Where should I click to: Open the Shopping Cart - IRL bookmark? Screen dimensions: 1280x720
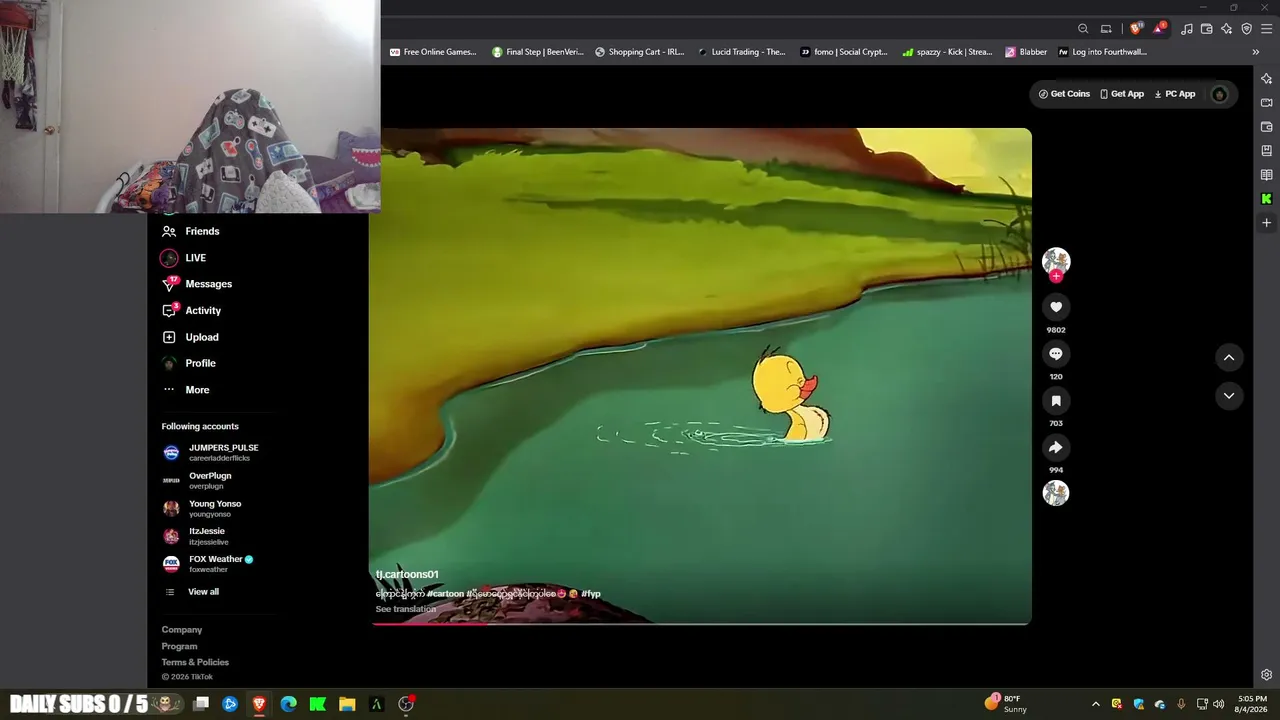pyautogui.click(x=640, y=52)
